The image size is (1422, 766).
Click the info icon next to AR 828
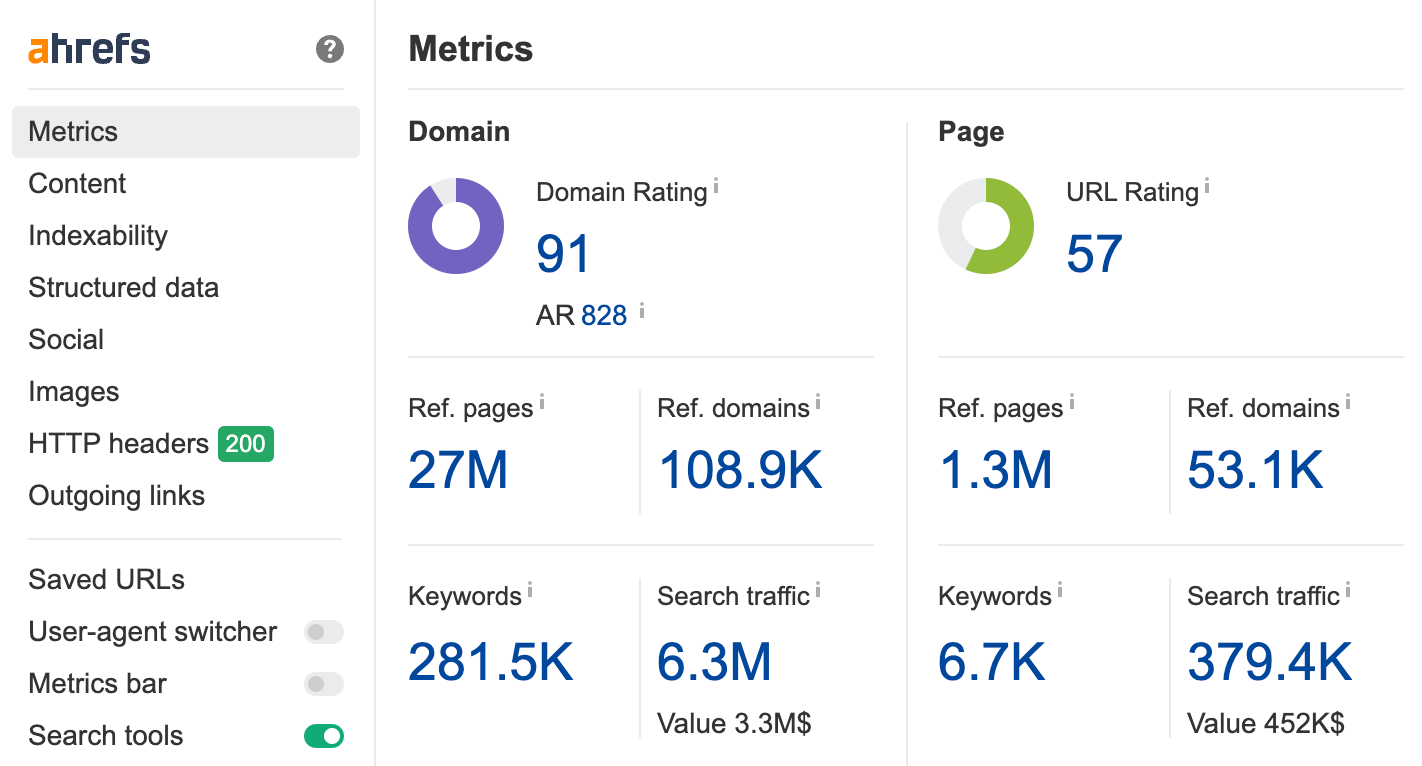pyautogui.click(x=642, y=311)
